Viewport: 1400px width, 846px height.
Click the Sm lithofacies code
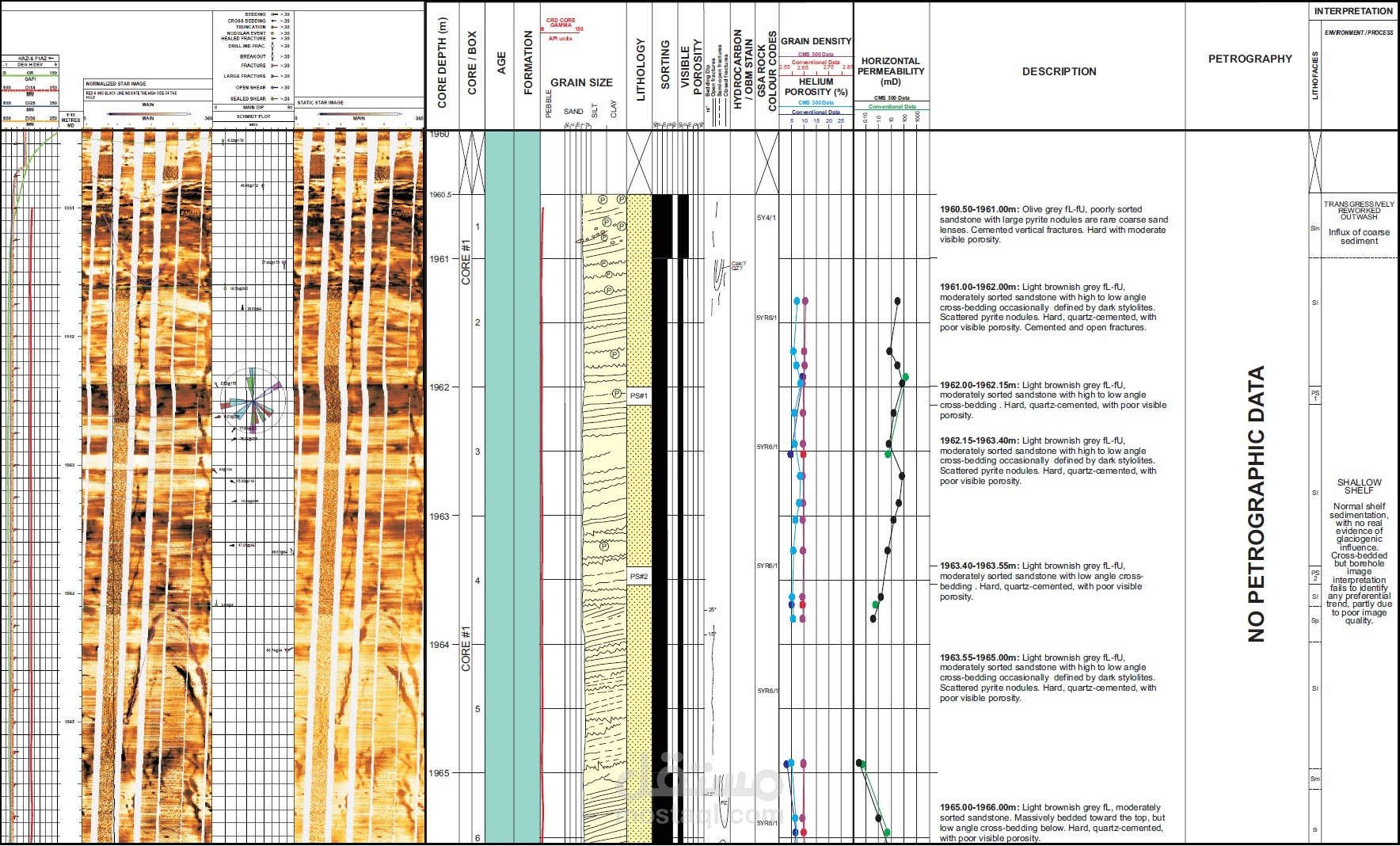click(1314, 779)
